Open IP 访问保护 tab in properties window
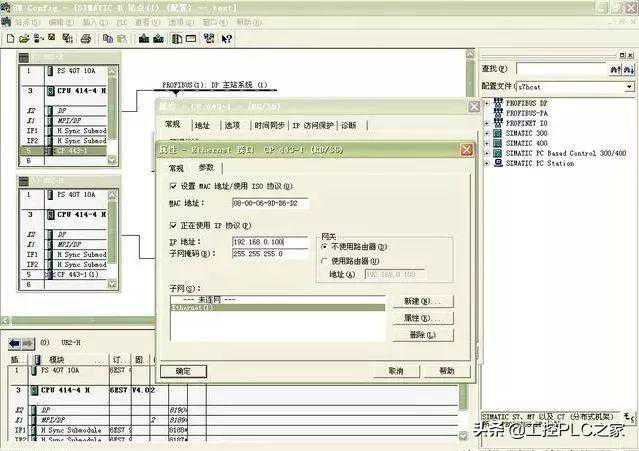This screenshot has width=639, height=451. (x=313, y=125)
